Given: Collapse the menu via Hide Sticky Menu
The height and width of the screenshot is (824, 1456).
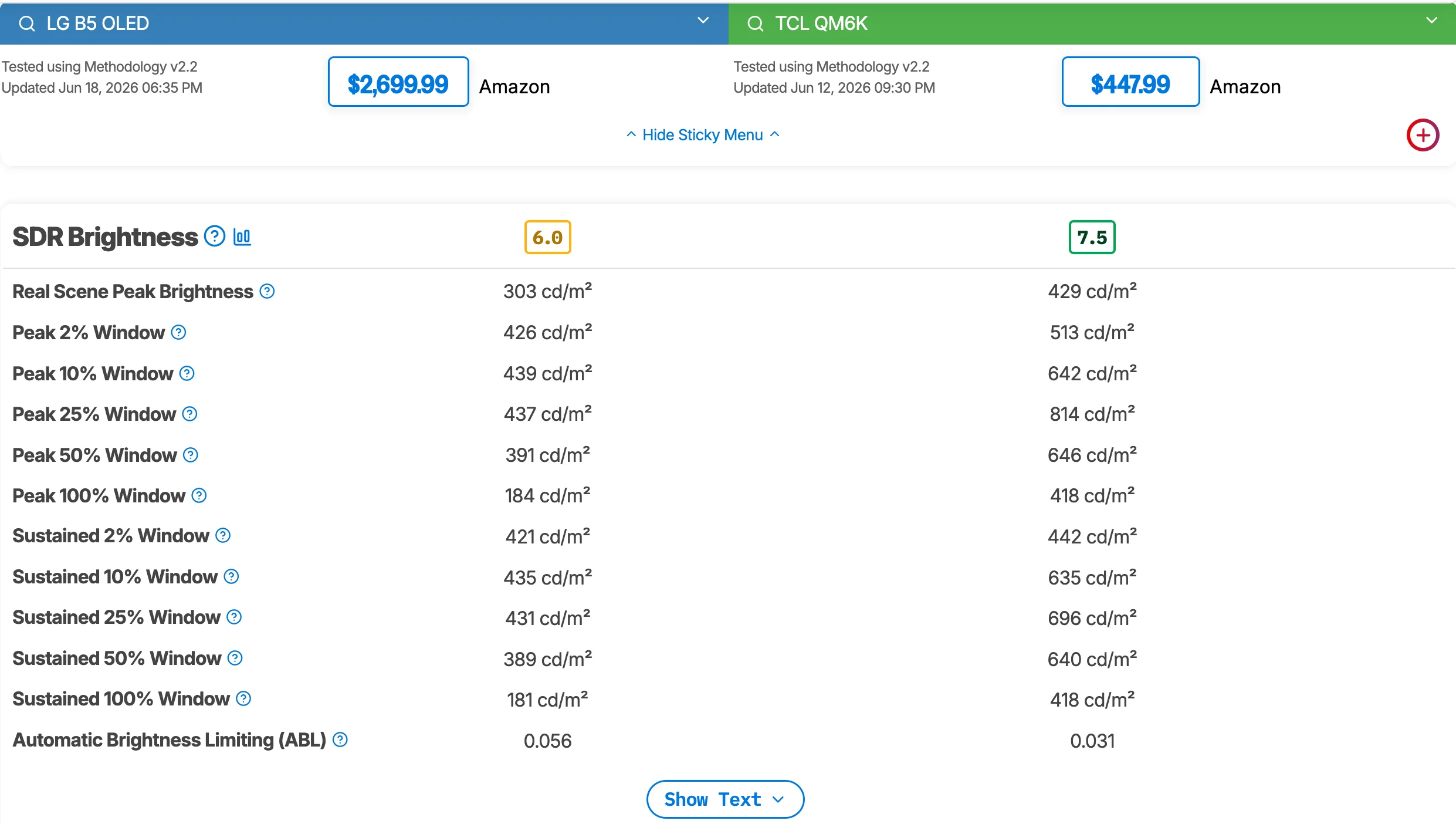Looking at the screenshot, I should (x=703, y=135).
